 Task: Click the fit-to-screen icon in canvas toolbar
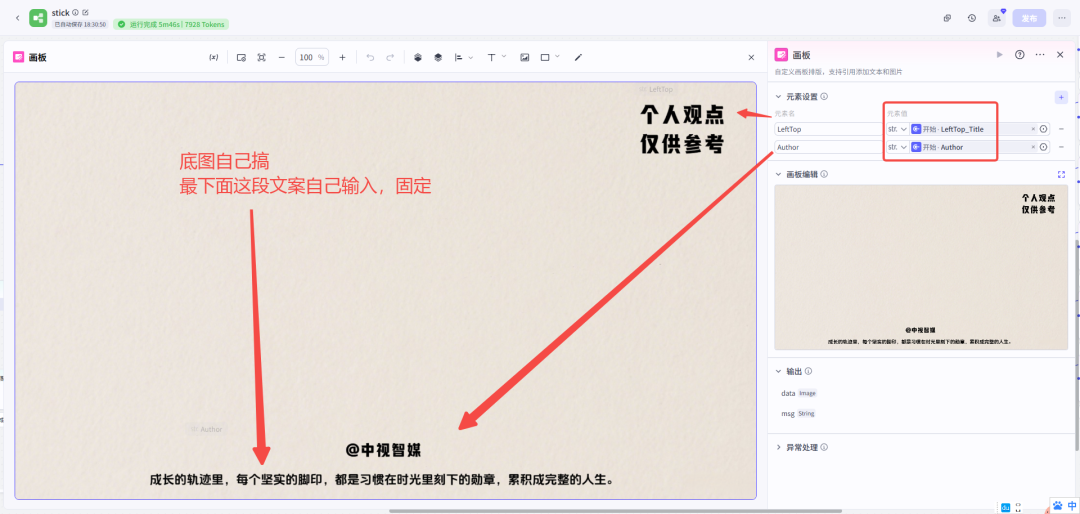tap(261, 58)
